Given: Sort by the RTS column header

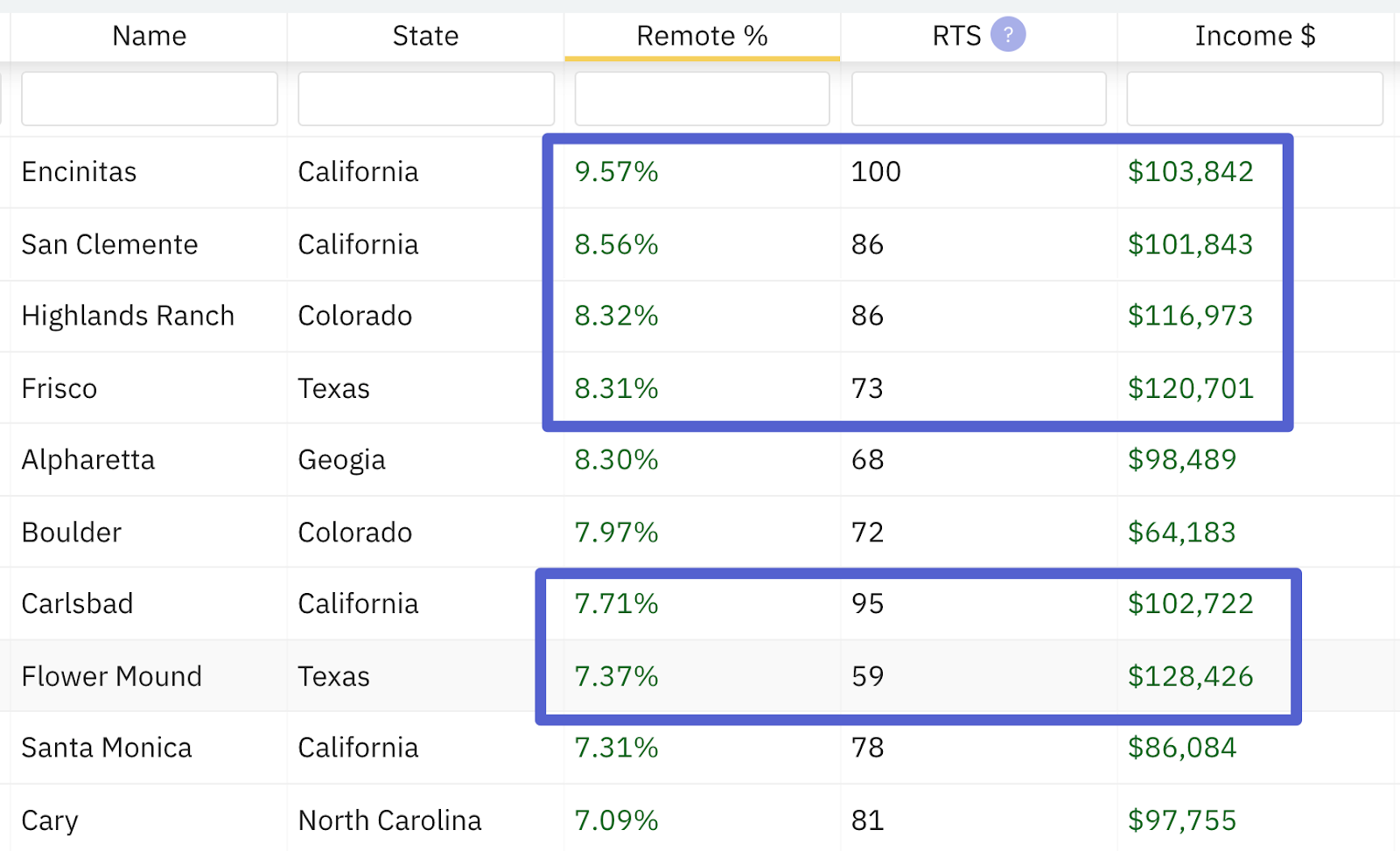Looking at the screenshot, I should (x=956, y=36).
